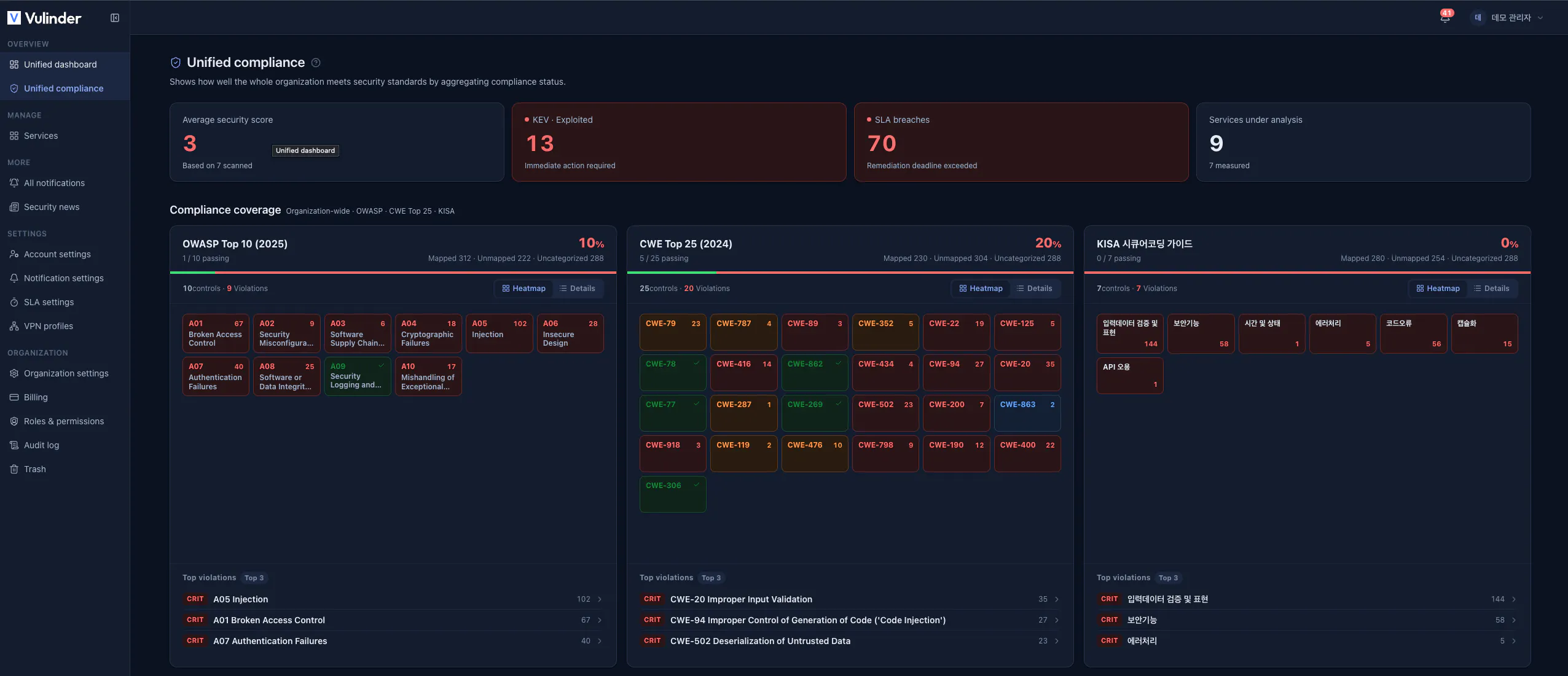Open the KEV Exploited summary card
Screen dimensions: 1568x676
point(679,142)
